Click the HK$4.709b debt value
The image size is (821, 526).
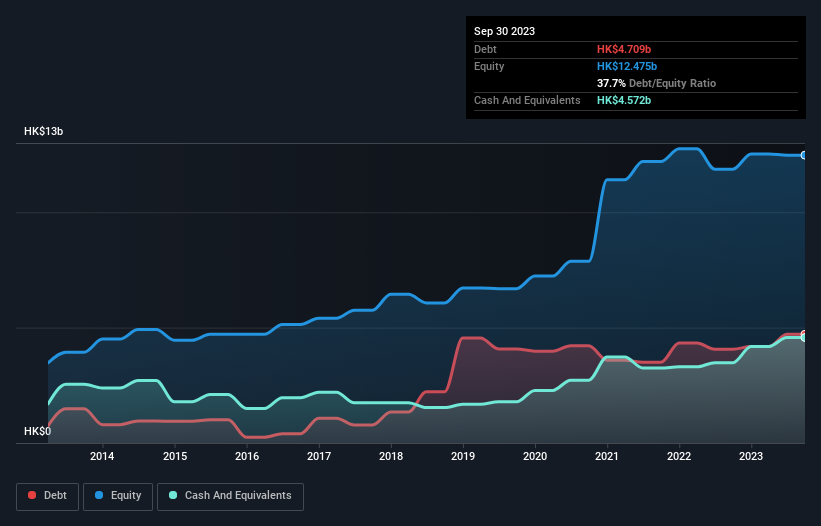[624, 49]
